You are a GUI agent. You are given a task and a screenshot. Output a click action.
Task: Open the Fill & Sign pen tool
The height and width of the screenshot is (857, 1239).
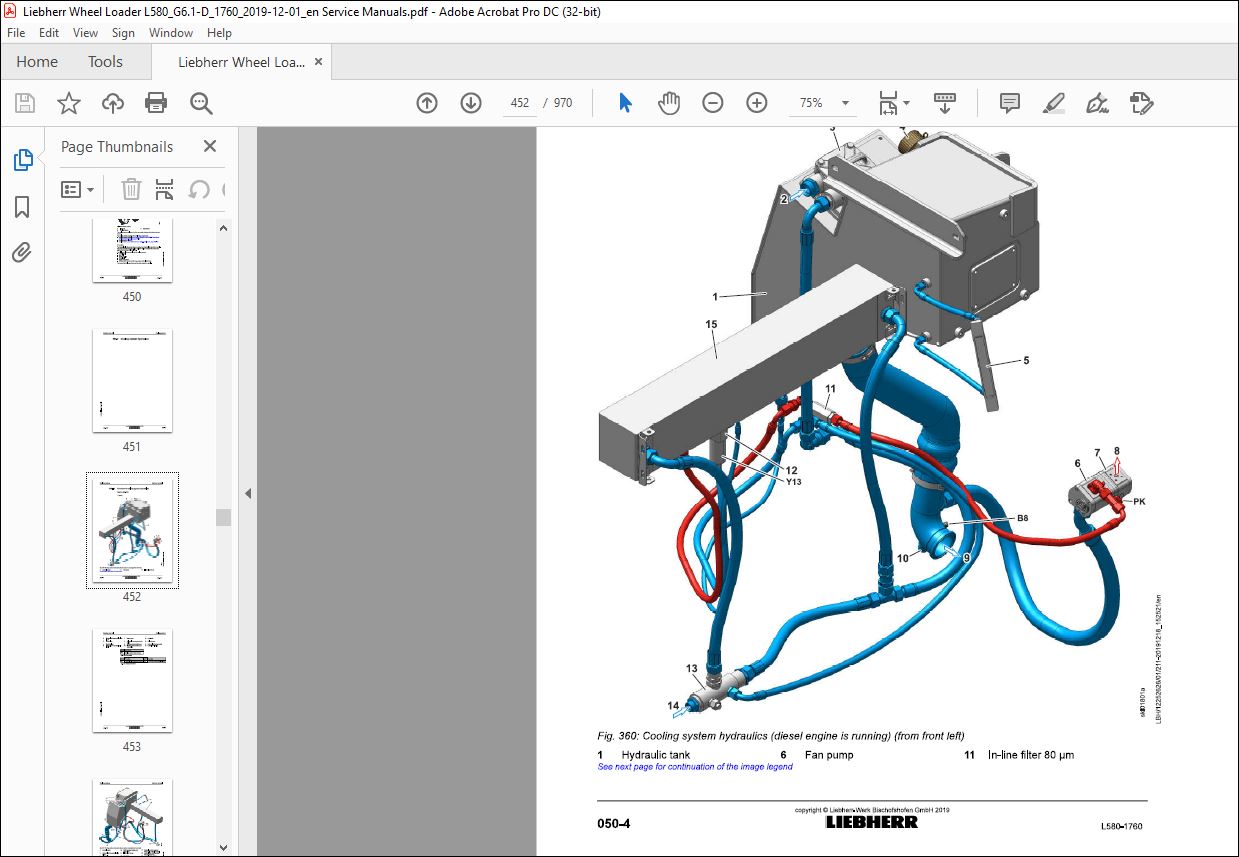1097,103
